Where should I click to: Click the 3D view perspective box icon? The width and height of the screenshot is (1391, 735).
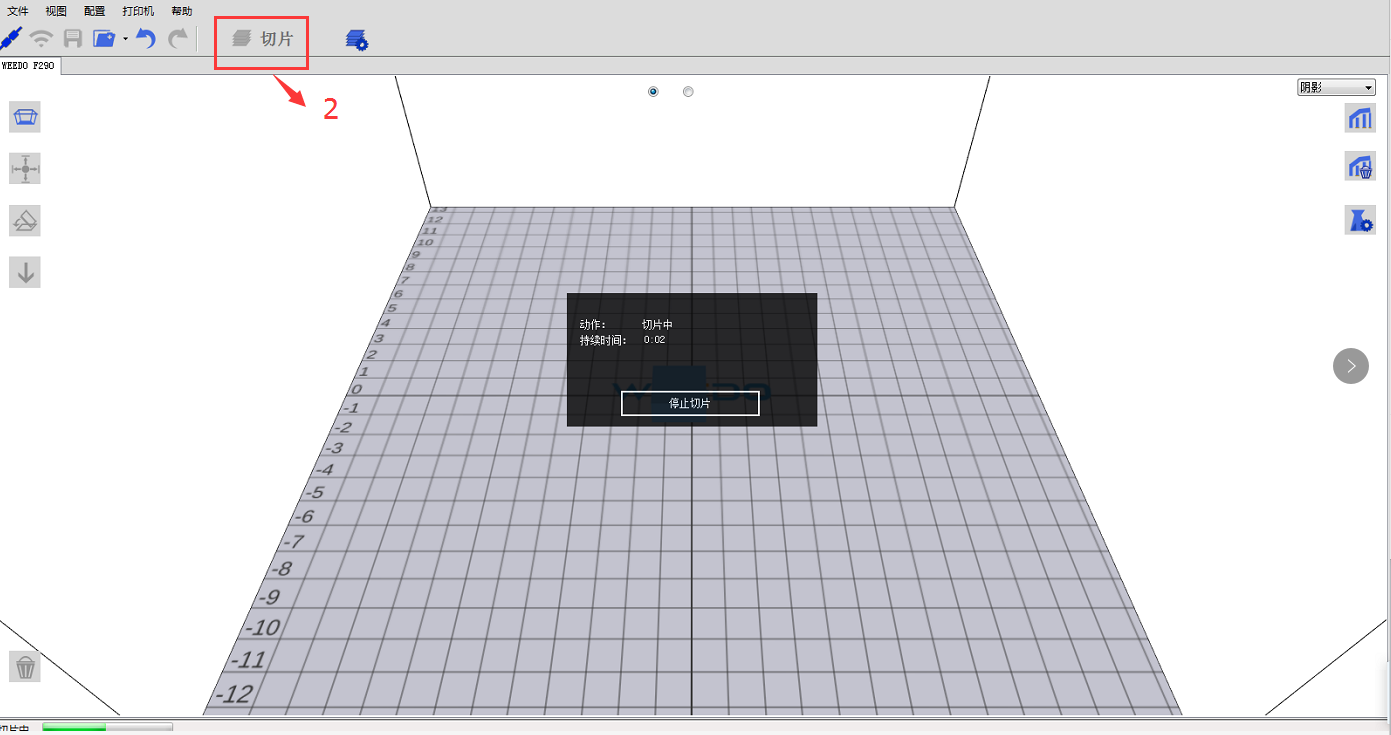click(x=25, y=117)
